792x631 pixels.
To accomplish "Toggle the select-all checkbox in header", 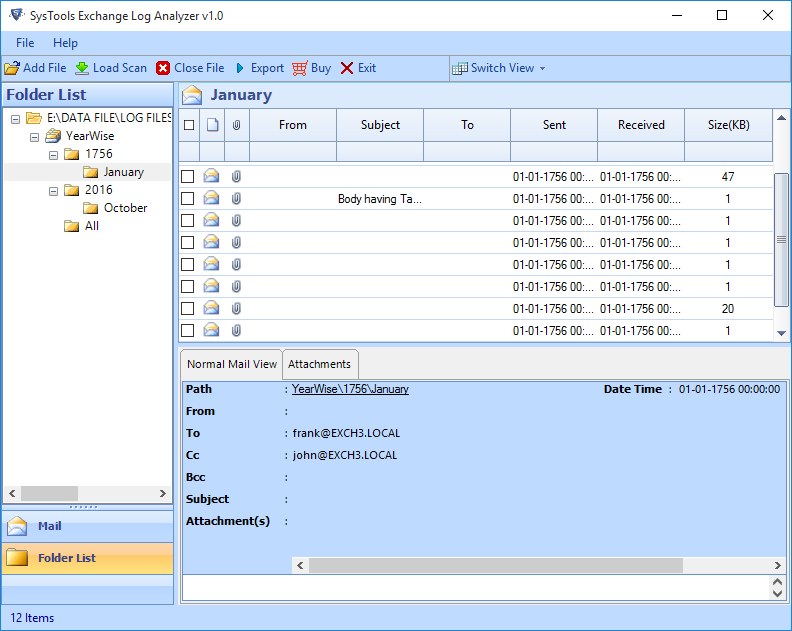I will (x=189, y=125).
